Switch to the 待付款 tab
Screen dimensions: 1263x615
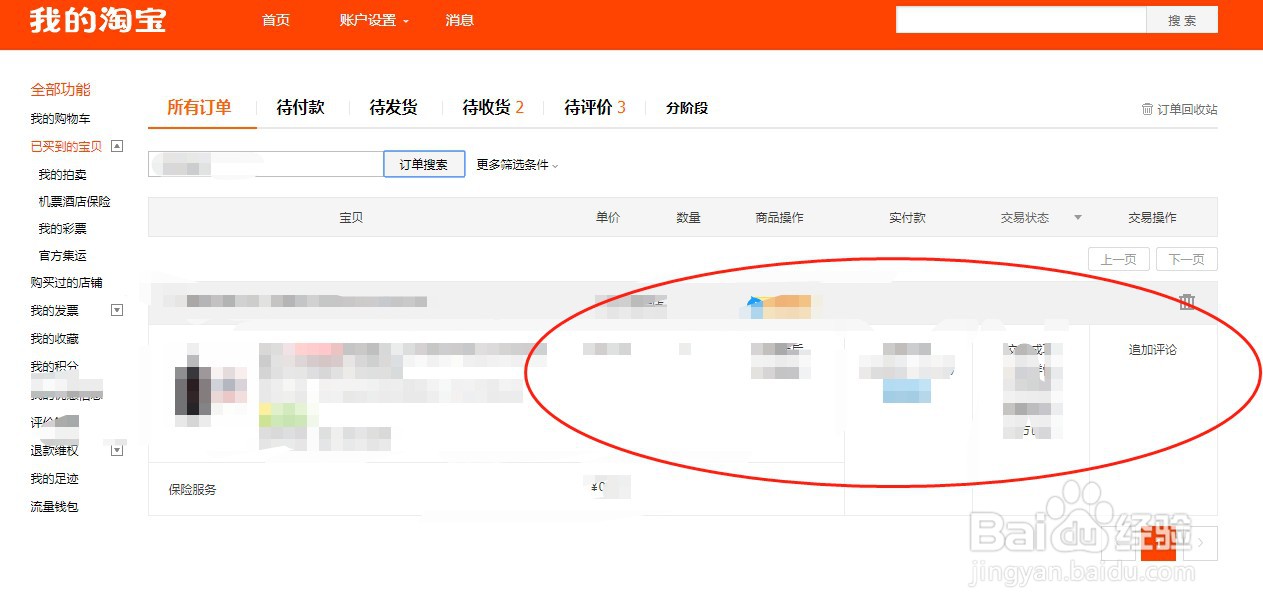(x=300, y=107)
